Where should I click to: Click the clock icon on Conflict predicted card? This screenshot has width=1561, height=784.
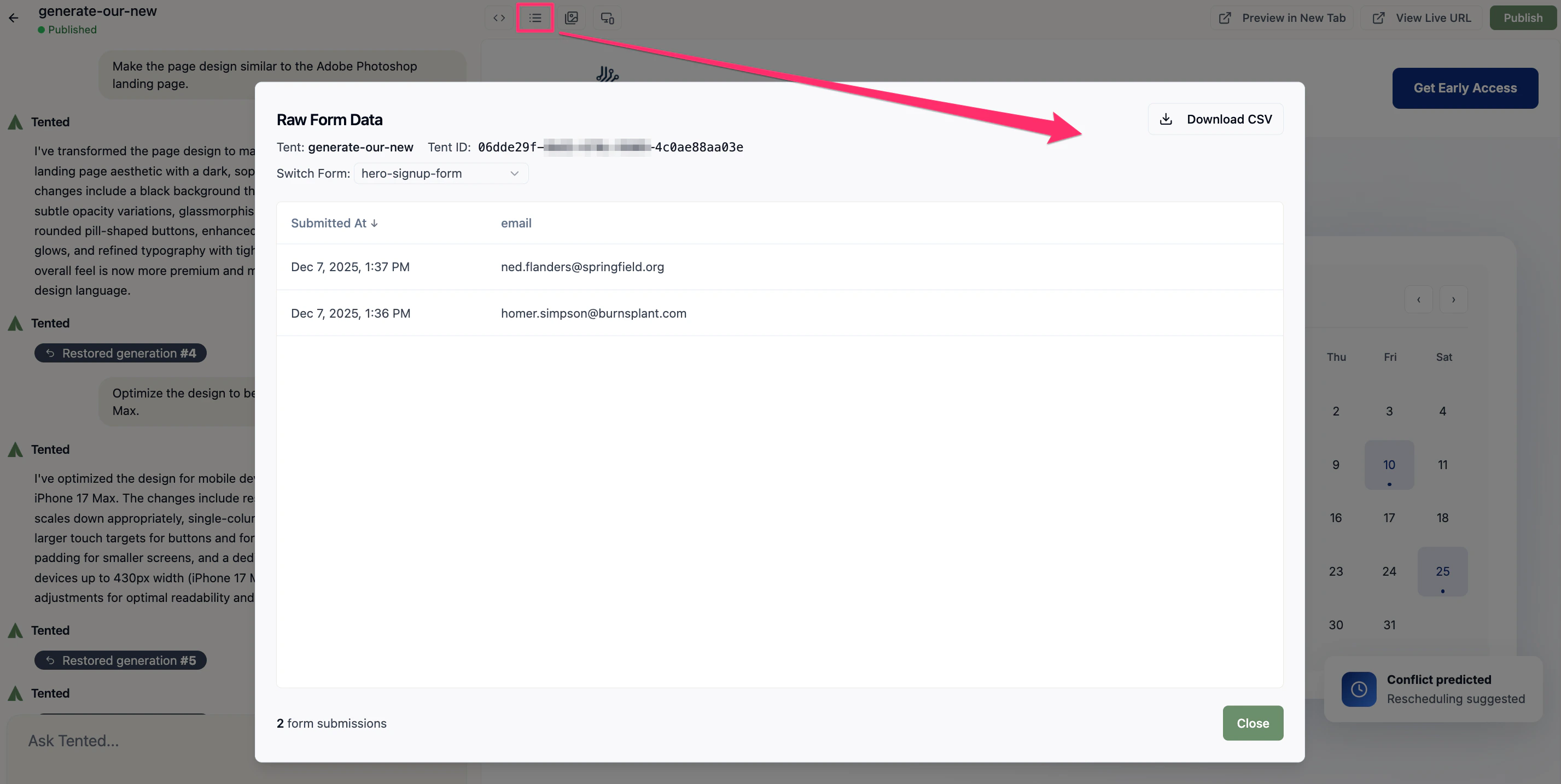(x=1359, y=689)
